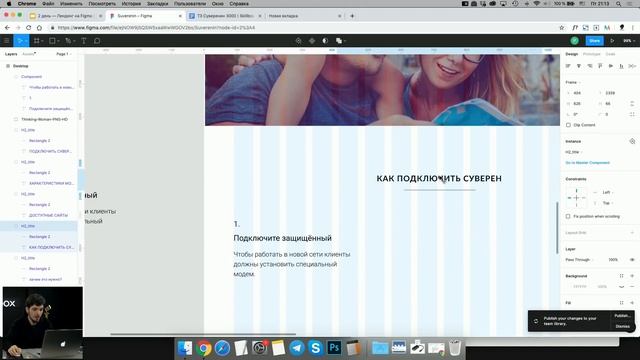The width and height of the screenshot is (640, 360).
Task: Collapse the Component layer in Layers panel
Action: point(16,77)
